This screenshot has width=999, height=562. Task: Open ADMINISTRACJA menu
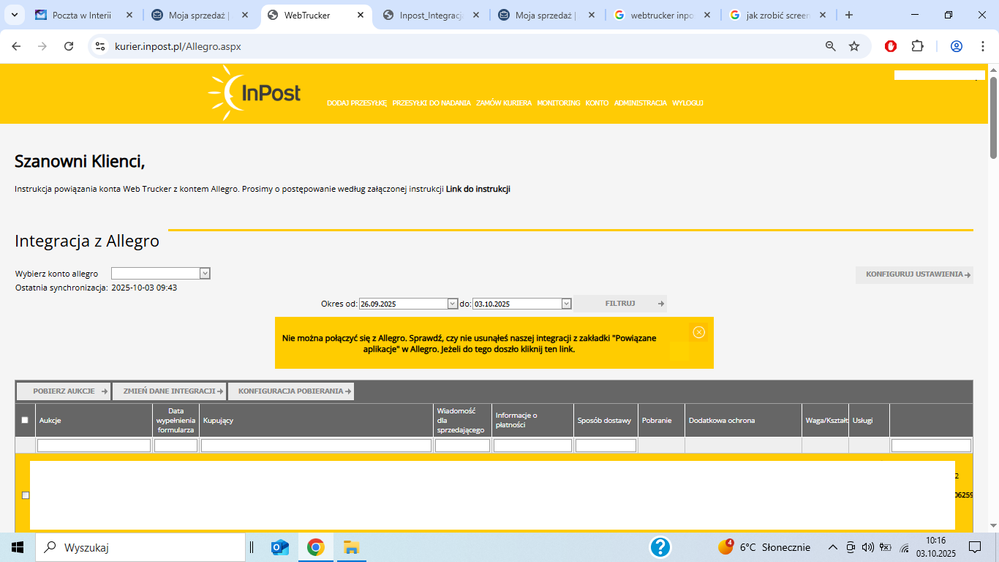[x=640, y=103]
